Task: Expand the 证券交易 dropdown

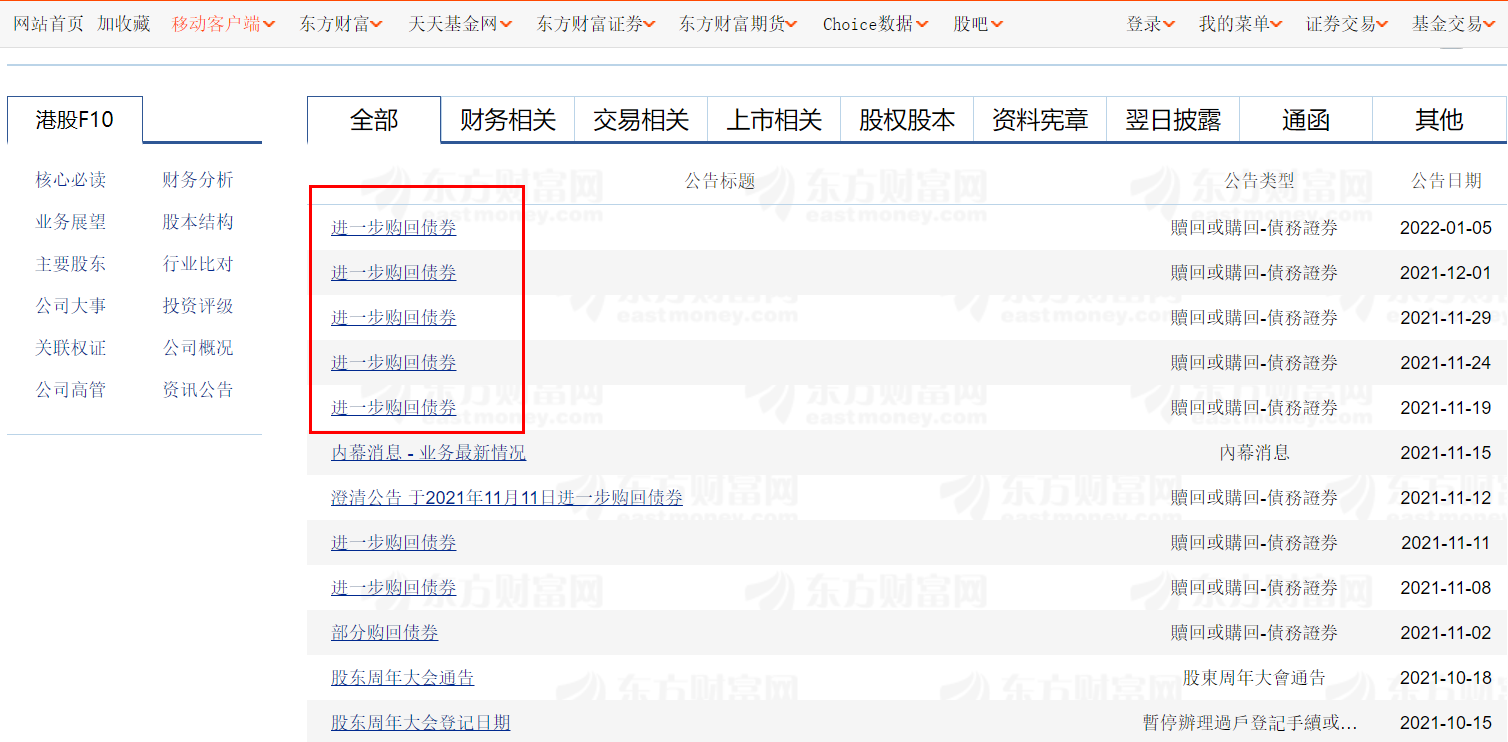Action: pos(1347,24)
